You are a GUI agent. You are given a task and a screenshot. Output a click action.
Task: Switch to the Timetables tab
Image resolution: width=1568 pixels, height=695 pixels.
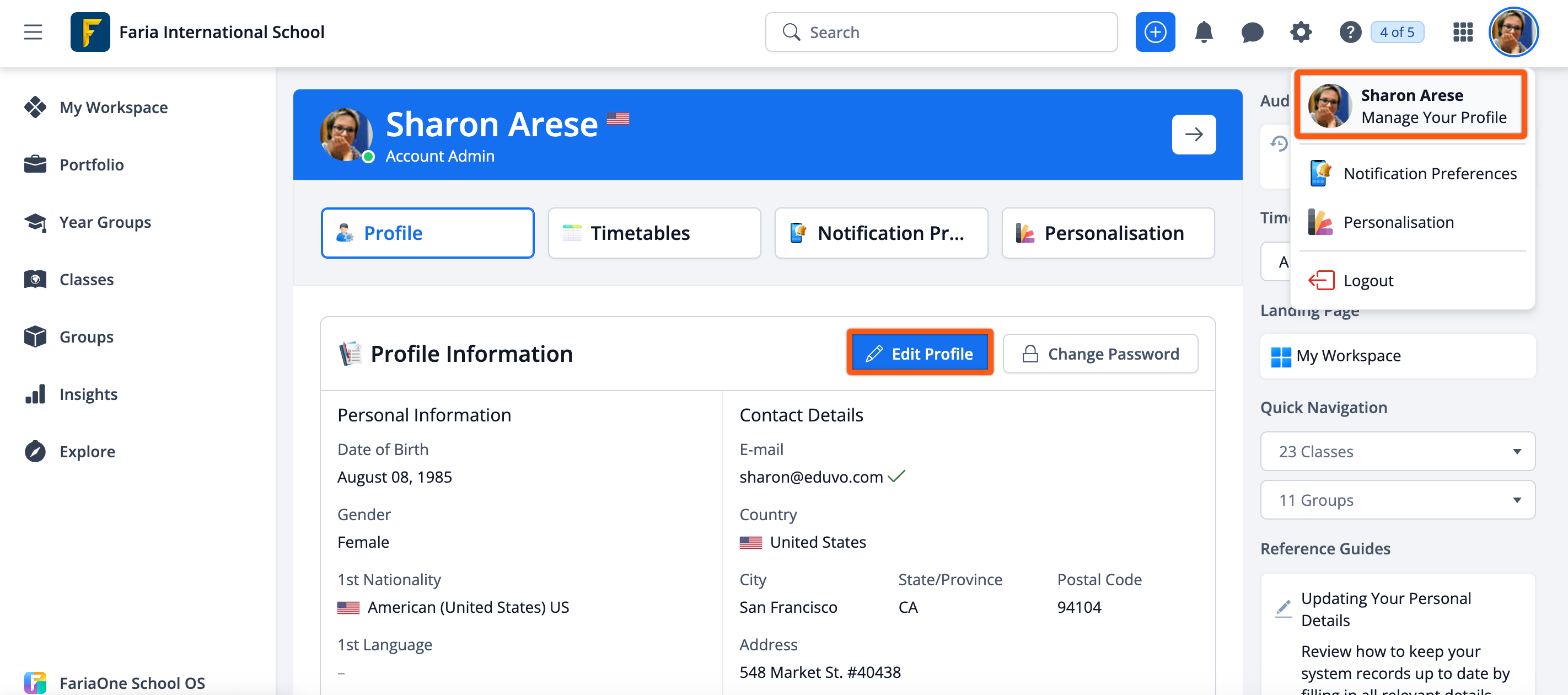pyautogui.click(x=654, y=233)
